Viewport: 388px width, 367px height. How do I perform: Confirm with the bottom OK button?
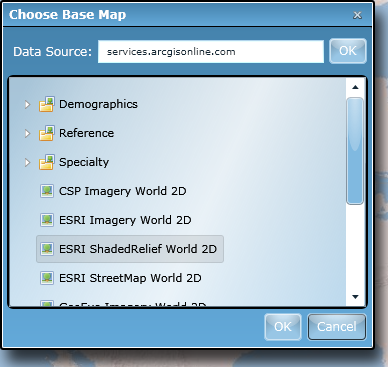pyautogui.click(x=283, y=327)
